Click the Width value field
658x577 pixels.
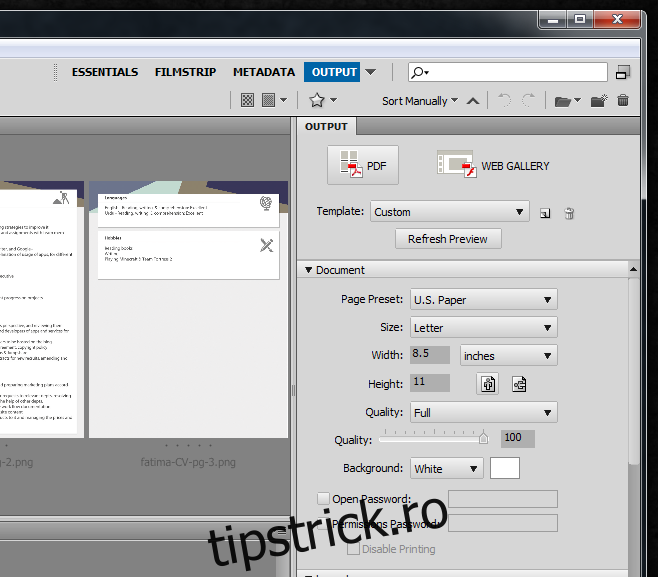pyautogui.click(x=430, y=355)
